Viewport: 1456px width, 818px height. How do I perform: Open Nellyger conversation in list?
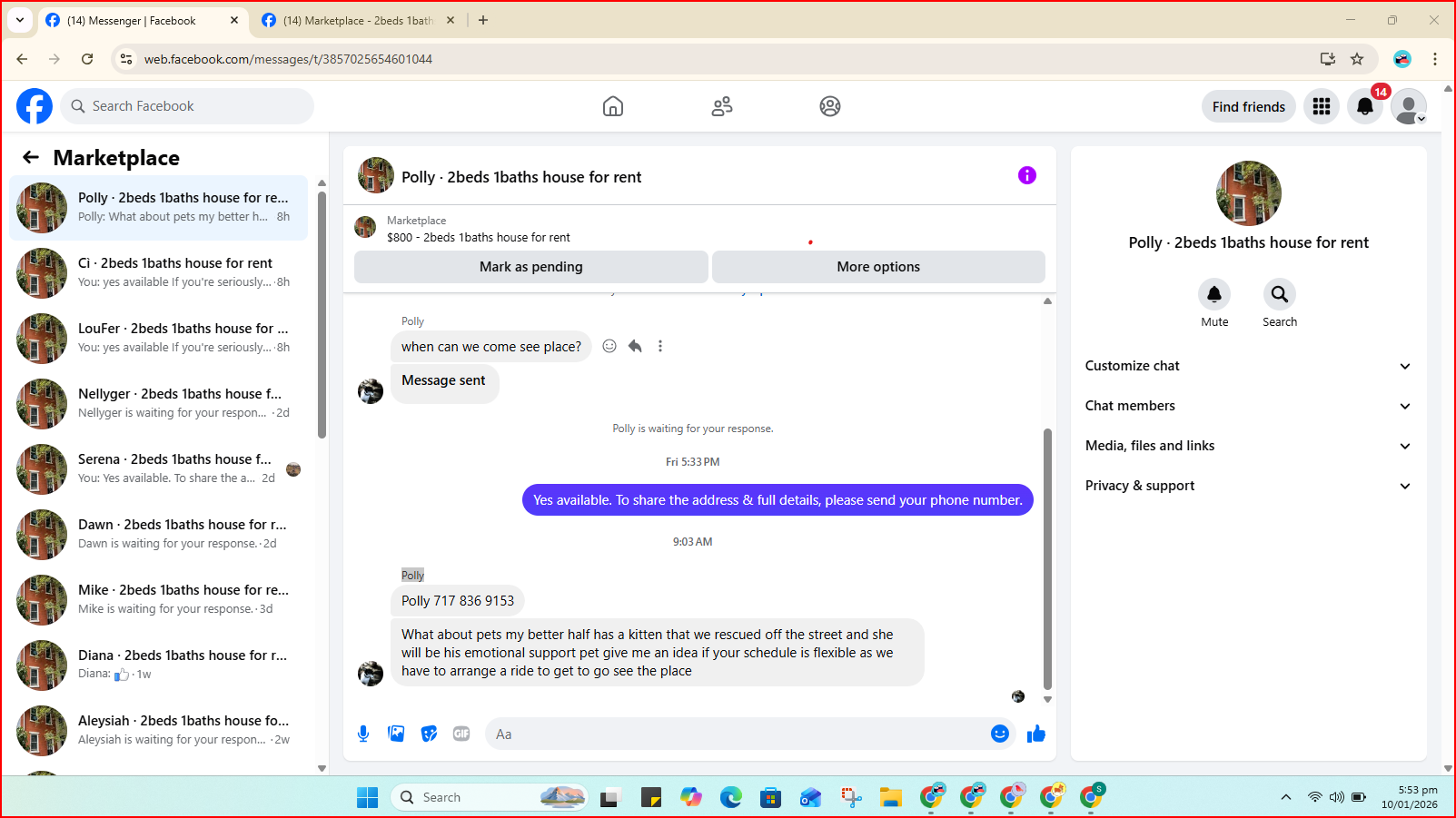point(159,404)
